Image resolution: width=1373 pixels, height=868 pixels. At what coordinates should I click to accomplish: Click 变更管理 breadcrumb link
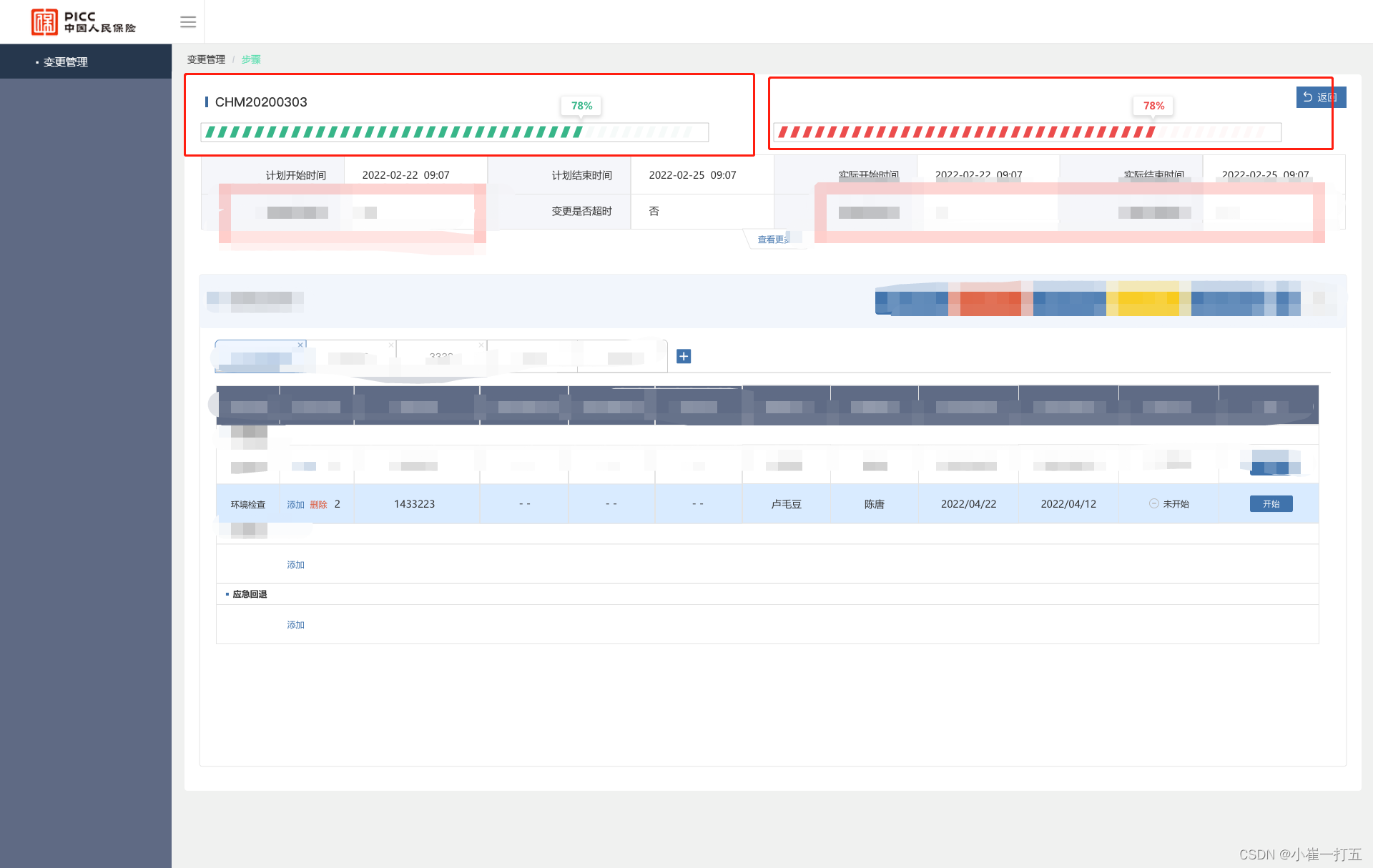coord(206,59)
